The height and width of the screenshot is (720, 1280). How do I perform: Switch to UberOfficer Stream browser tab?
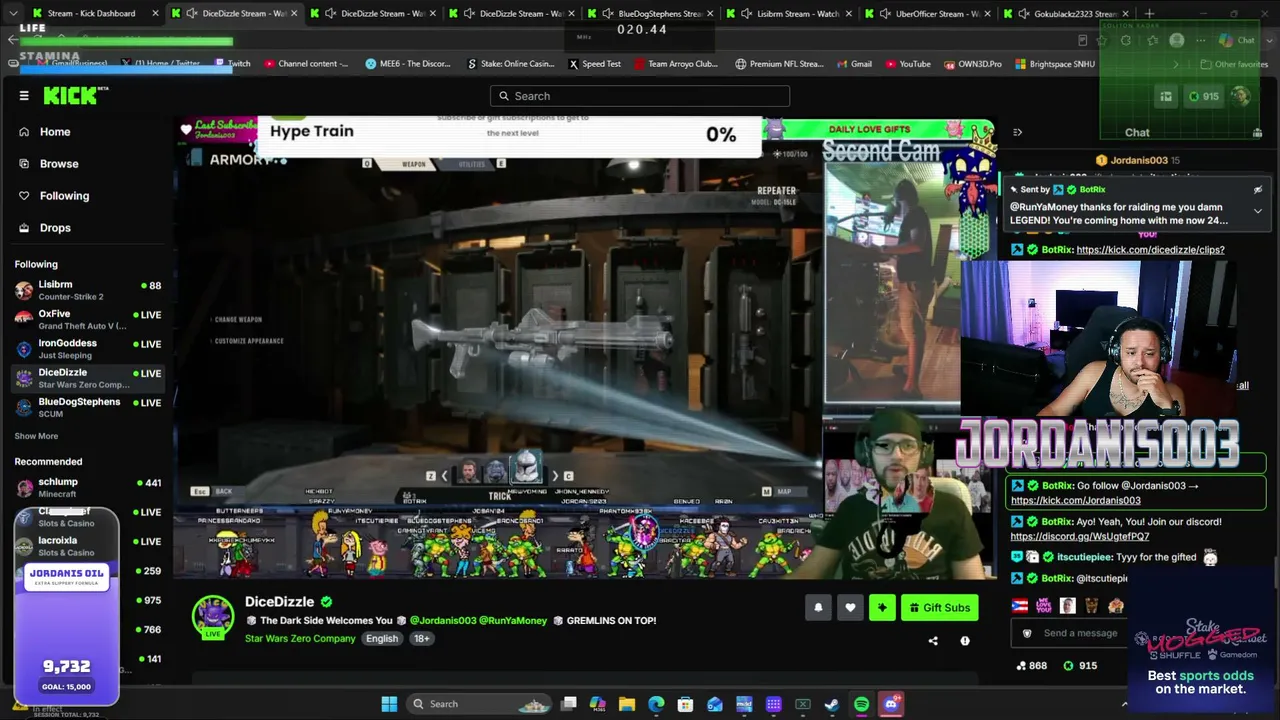point(929,13)
